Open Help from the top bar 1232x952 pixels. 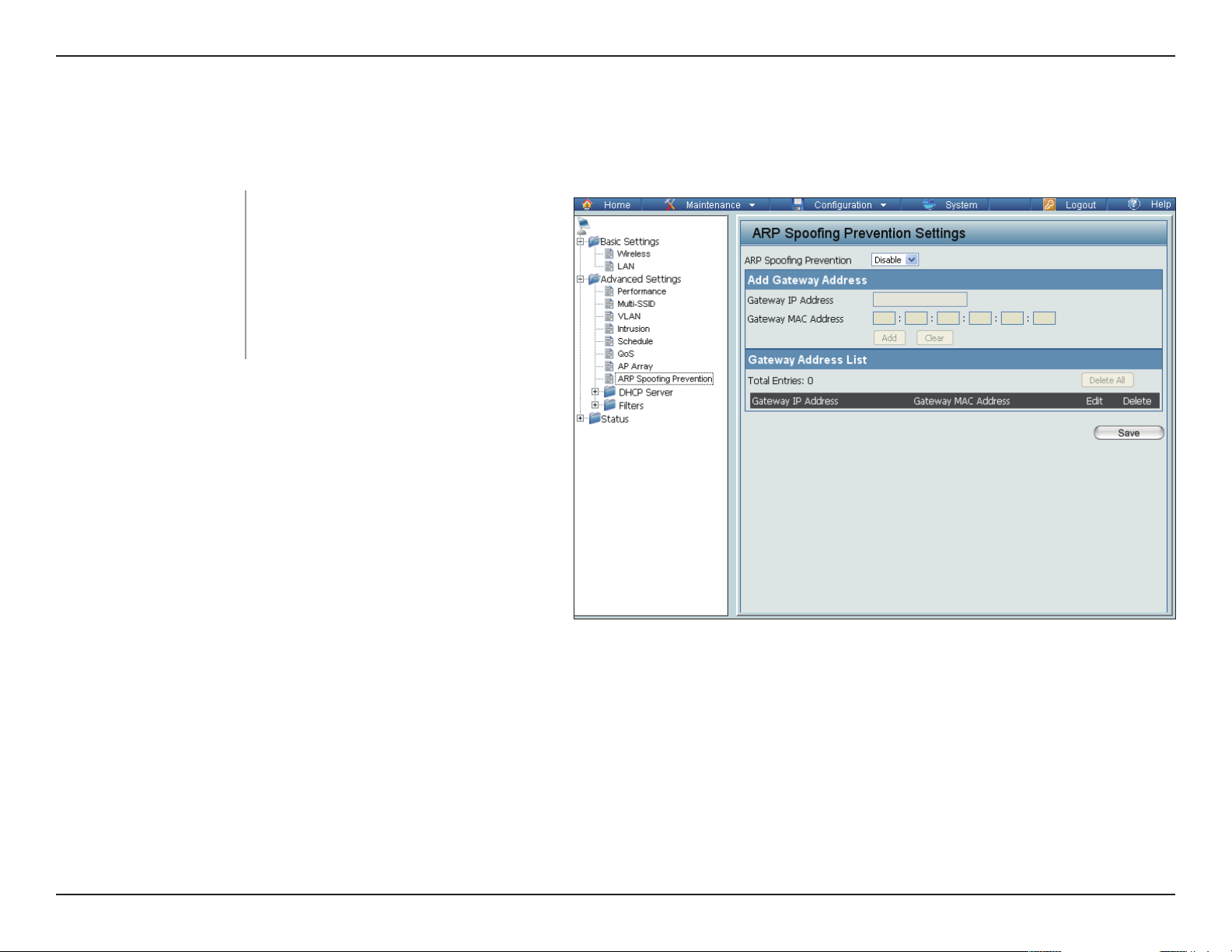tap(1160, 204)
